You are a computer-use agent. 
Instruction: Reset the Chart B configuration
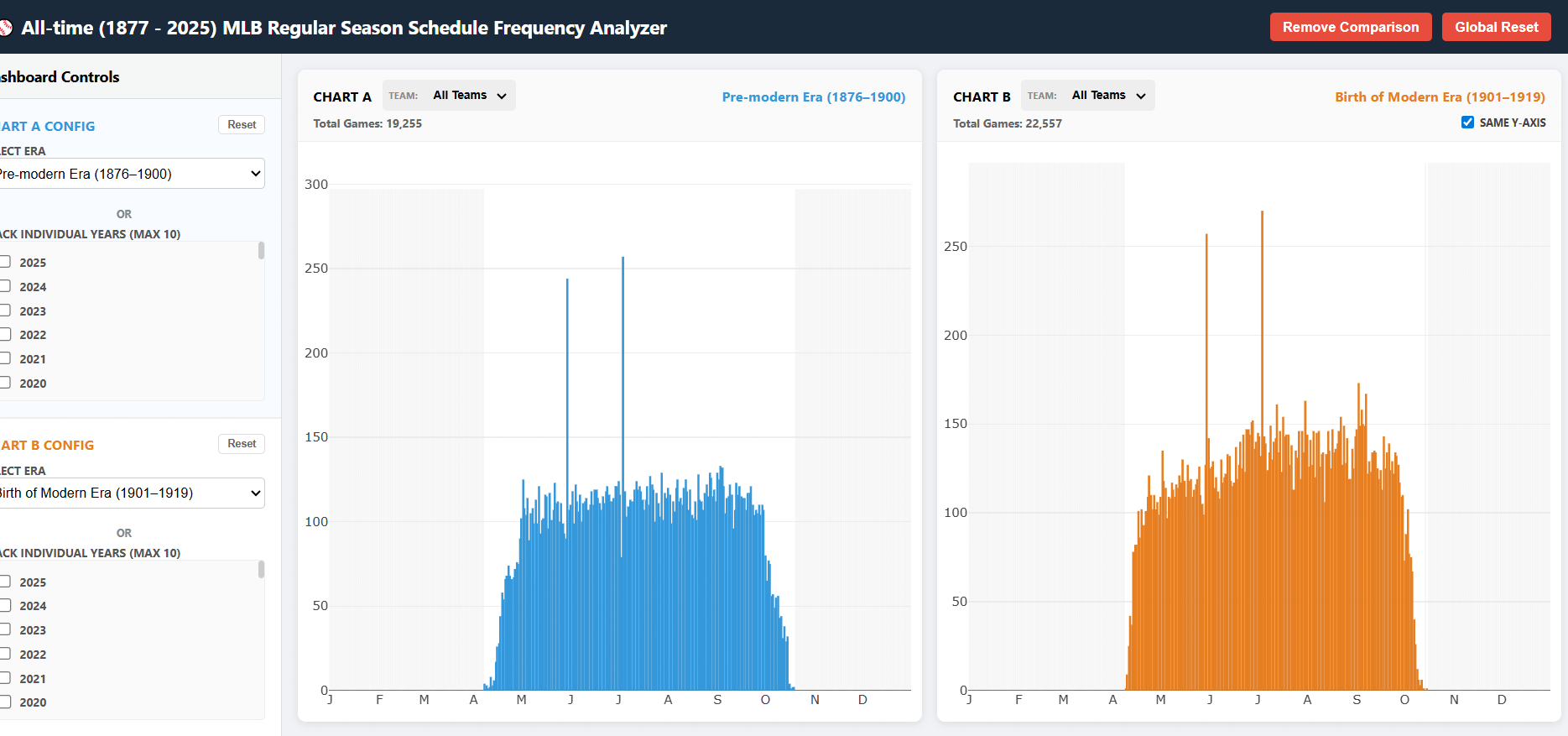click(x=242, y=444)
